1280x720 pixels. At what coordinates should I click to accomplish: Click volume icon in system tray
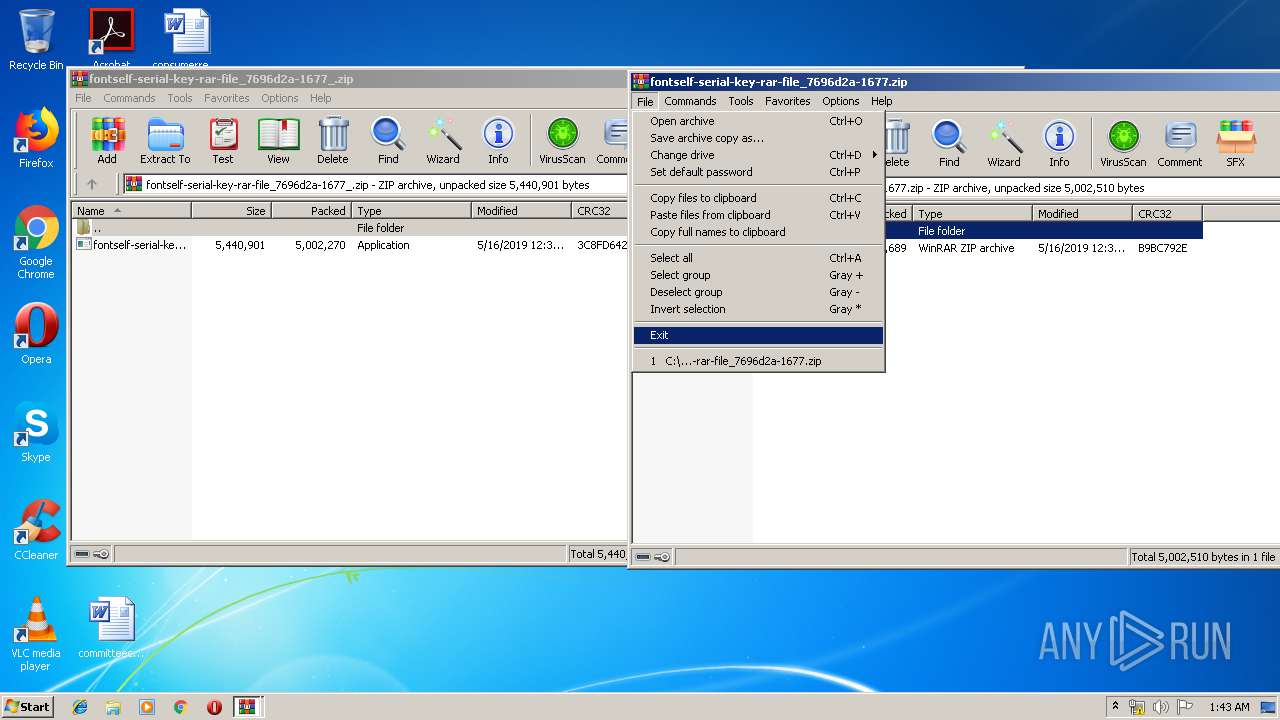1160,707
